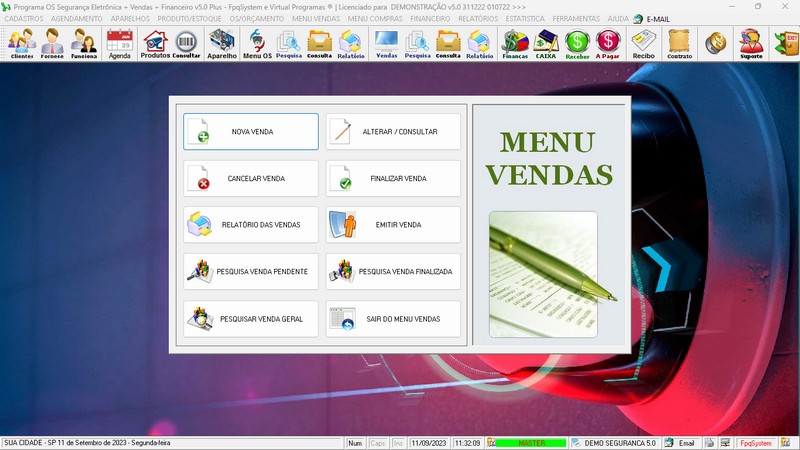This screenshot has width=800, height=450.
Task: Open the APARELHOS menu
Action: tap(130, 18)
